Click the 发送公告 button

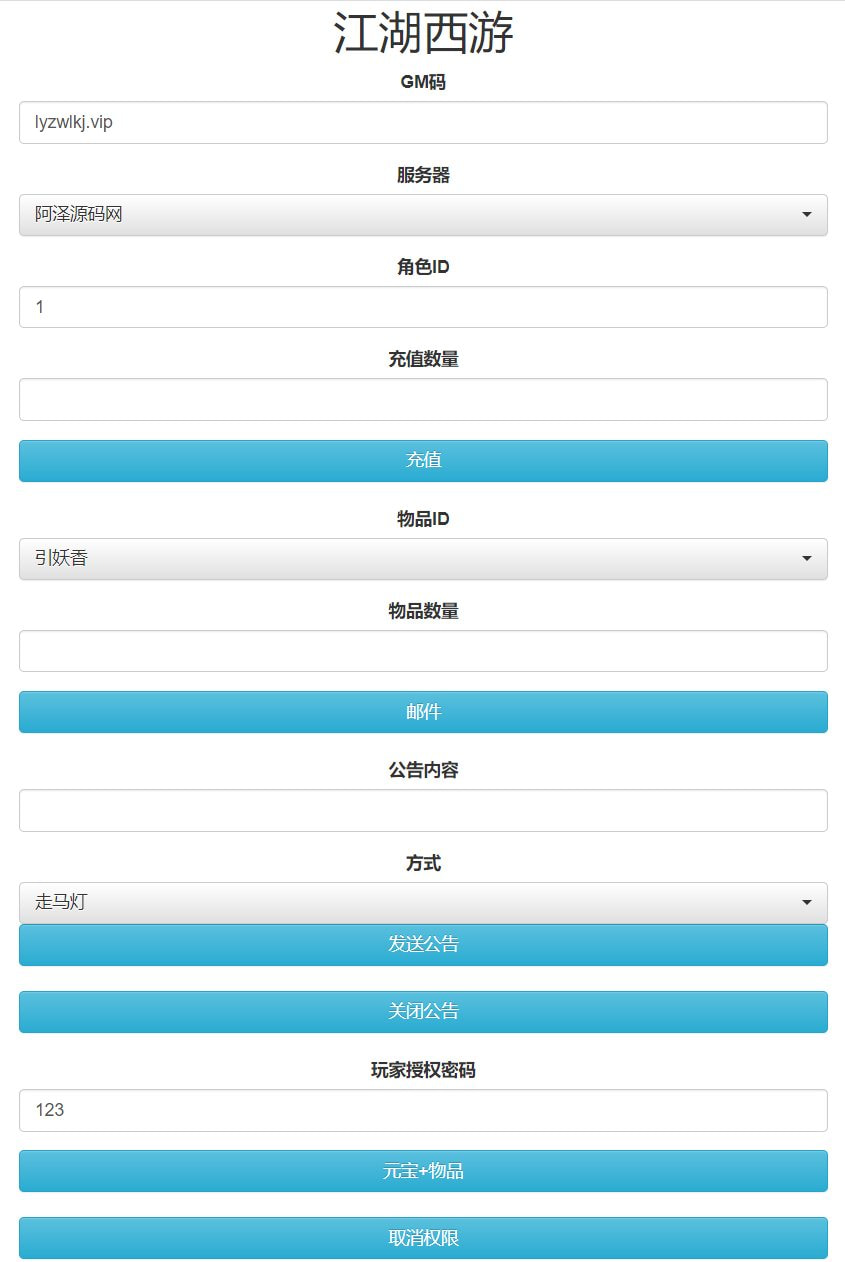point(423,944)
